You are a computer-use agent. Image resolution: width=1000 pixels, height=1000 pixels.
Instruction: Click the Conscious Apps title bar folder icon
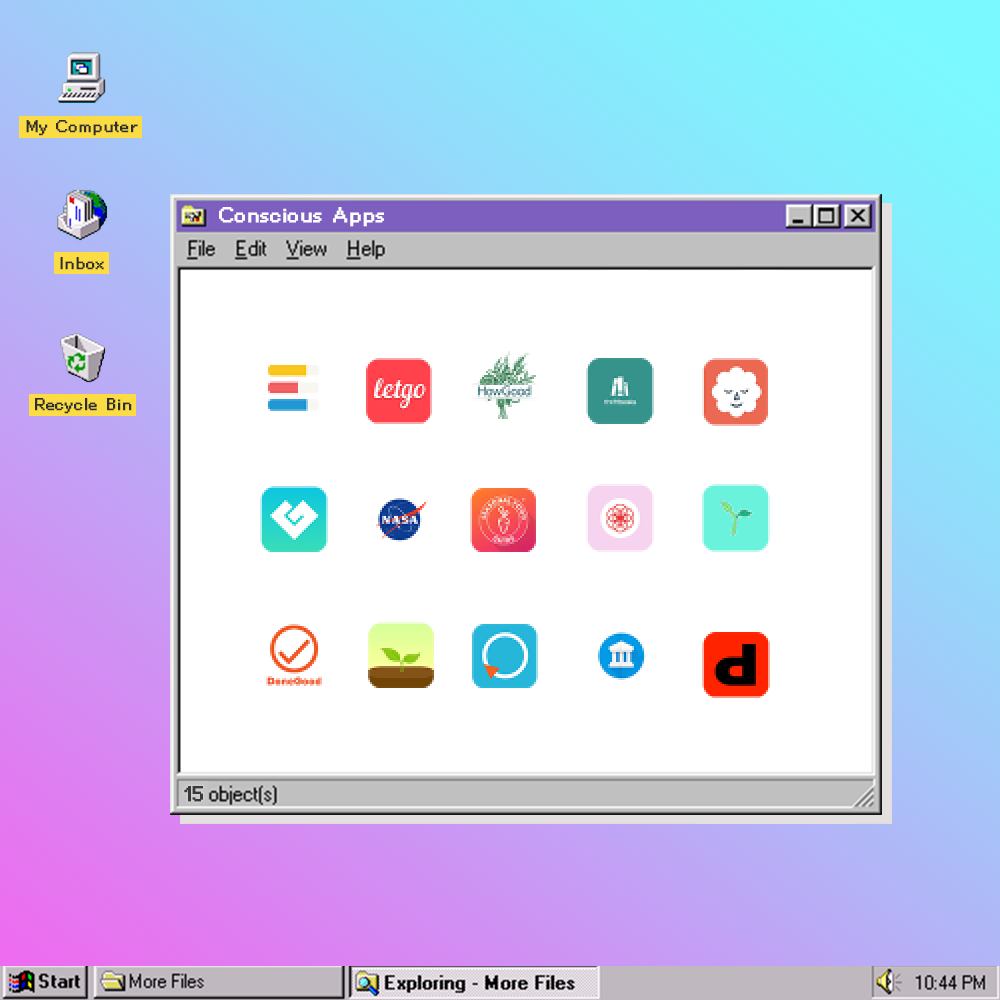tap(193, 216)
